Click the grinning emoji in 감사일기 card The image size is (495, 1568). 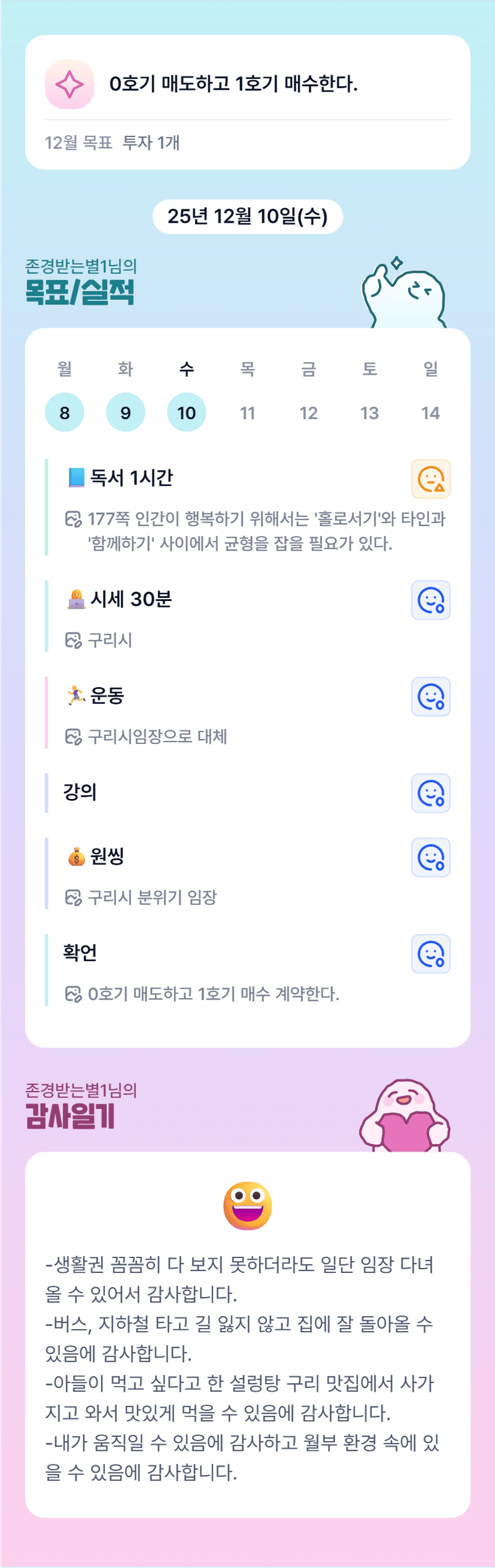click(x=247, y=1205)
